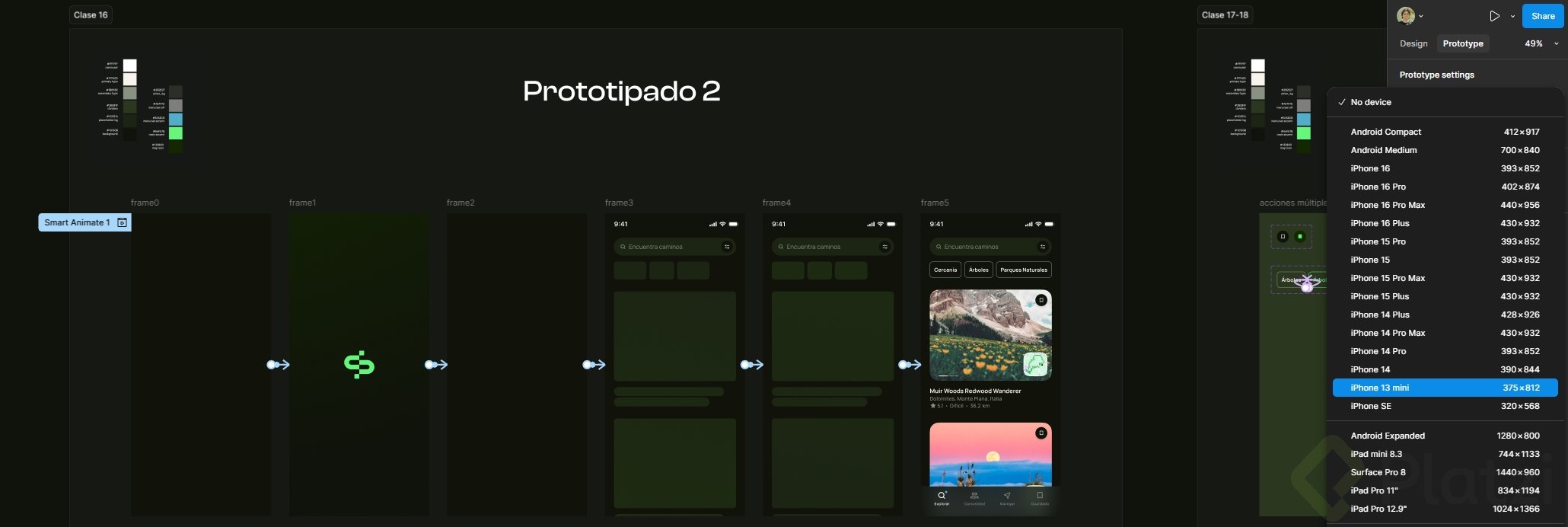Click the Árboles chip in frame5
This screenshot has width=1568, height=527.
coord(979,270)
